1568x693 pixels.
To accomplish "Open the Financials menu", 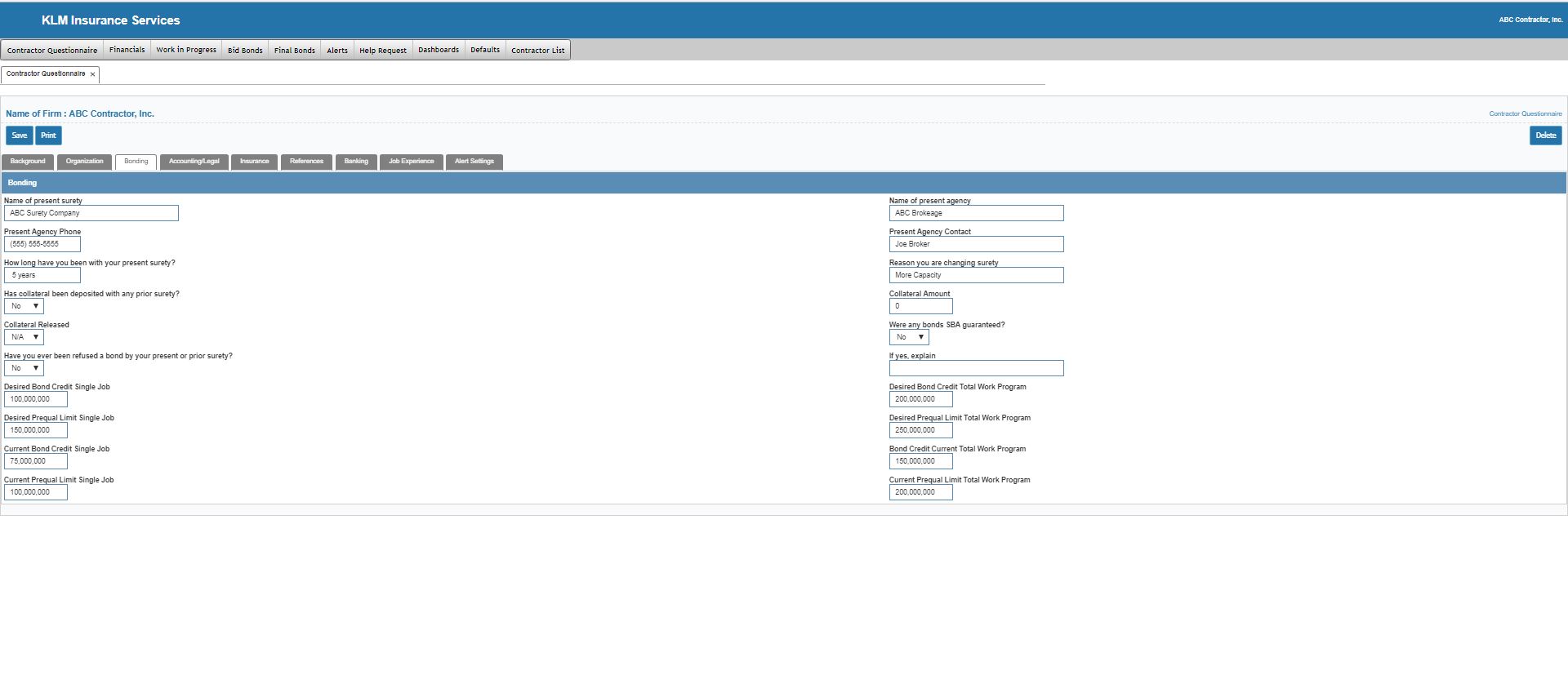I will pos(127,50).
